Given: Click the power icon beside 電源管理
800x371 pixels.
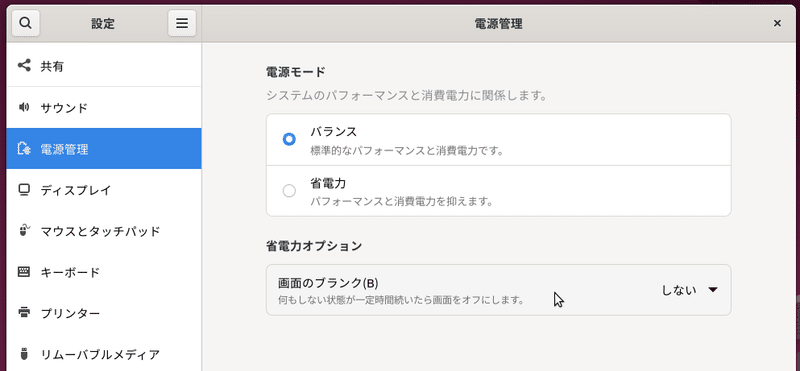Looking at the screenshot, I should tap(24, 149).
